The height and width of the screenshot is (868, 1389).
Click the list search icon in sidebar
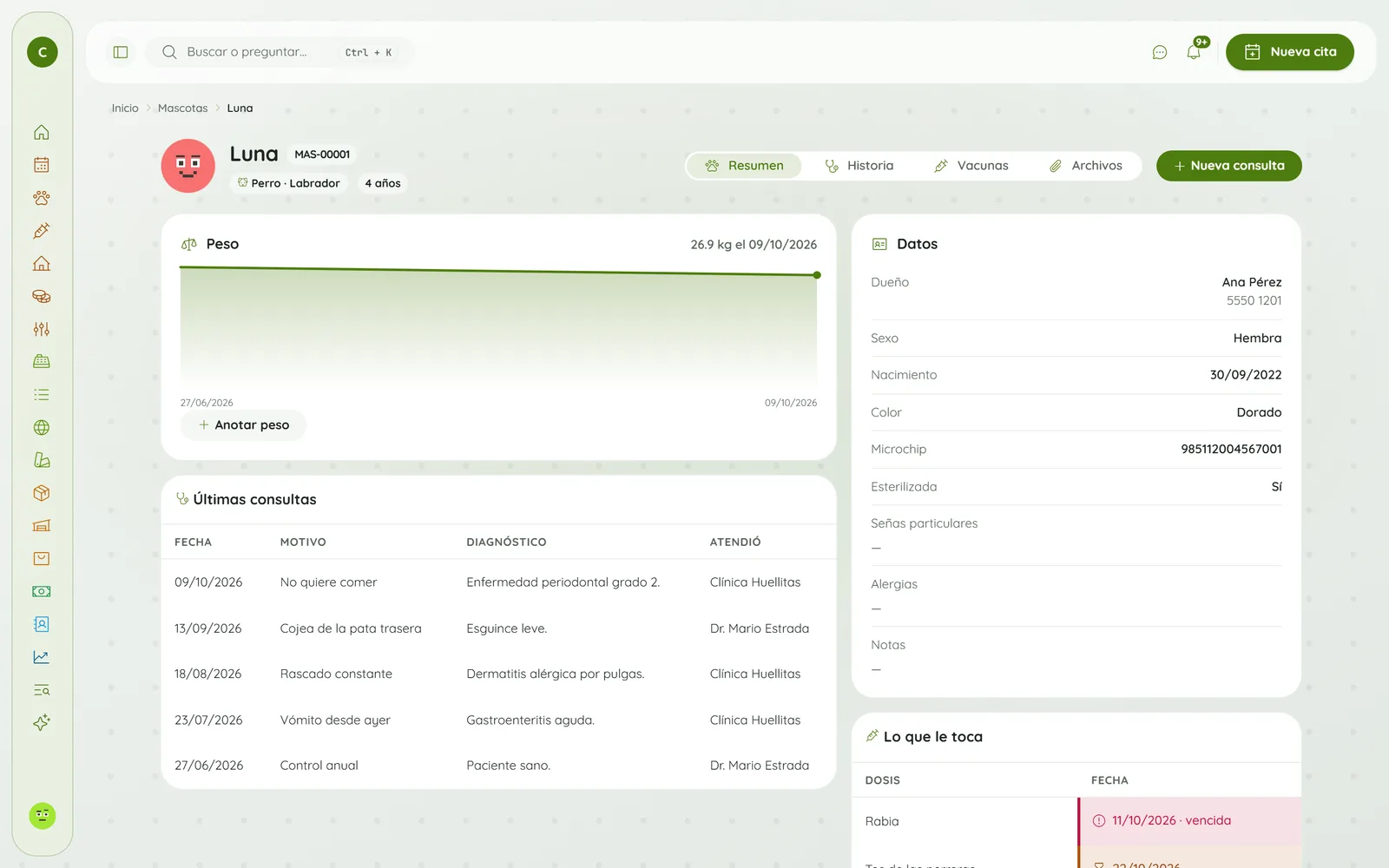pos(42,690)
